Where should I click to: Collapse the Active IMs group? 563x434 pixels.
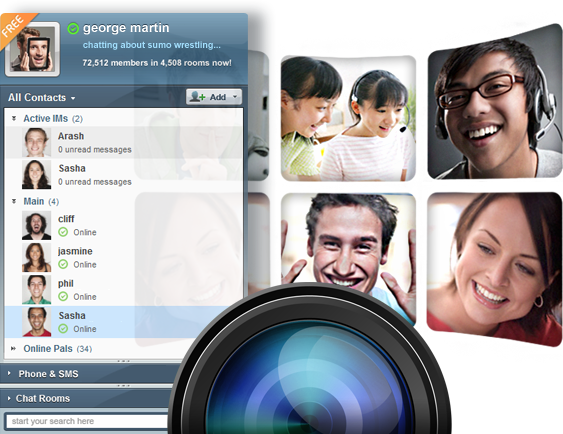(x=14, y=118)
